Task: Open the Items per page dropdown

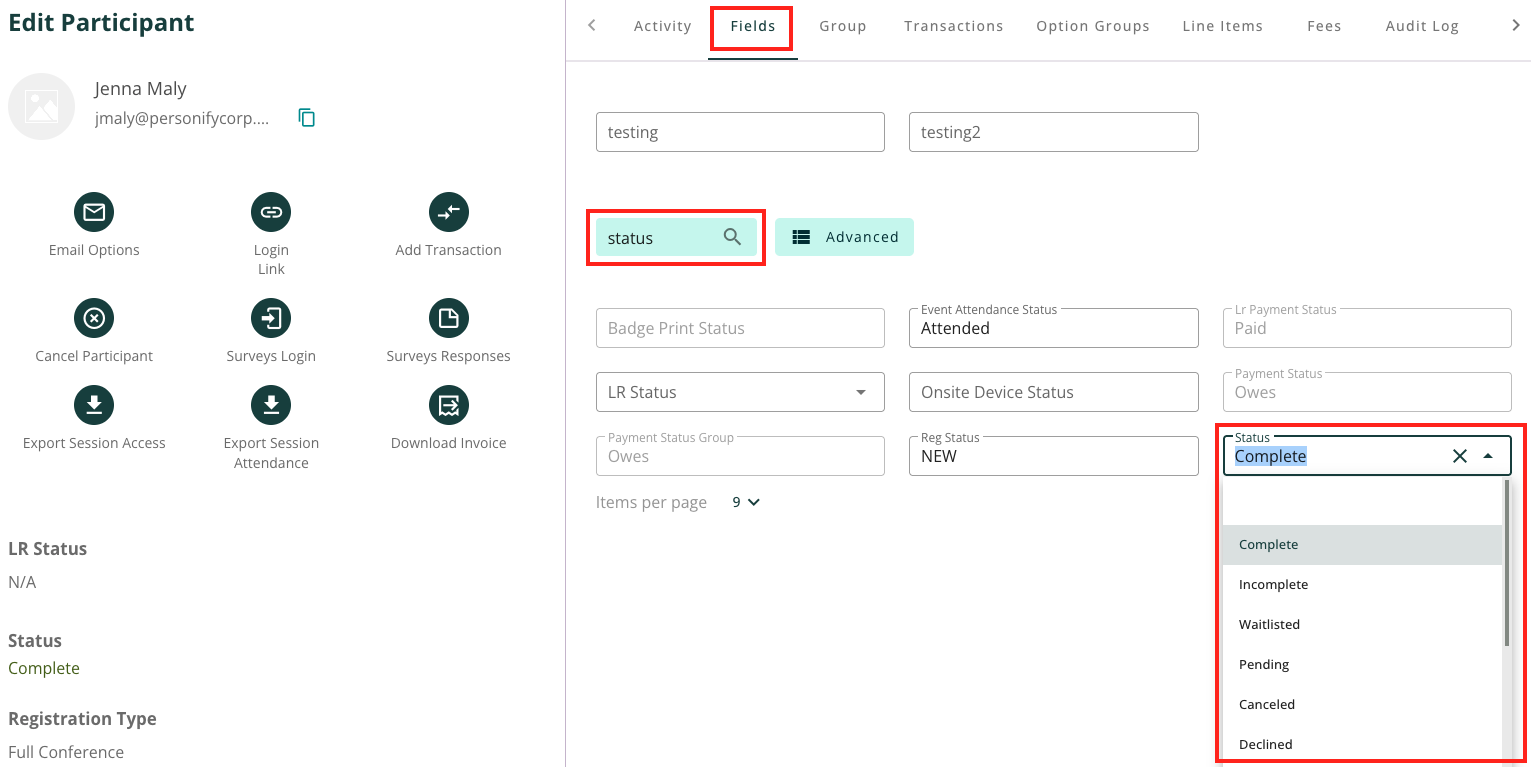Action: click(x=746, y=502)
